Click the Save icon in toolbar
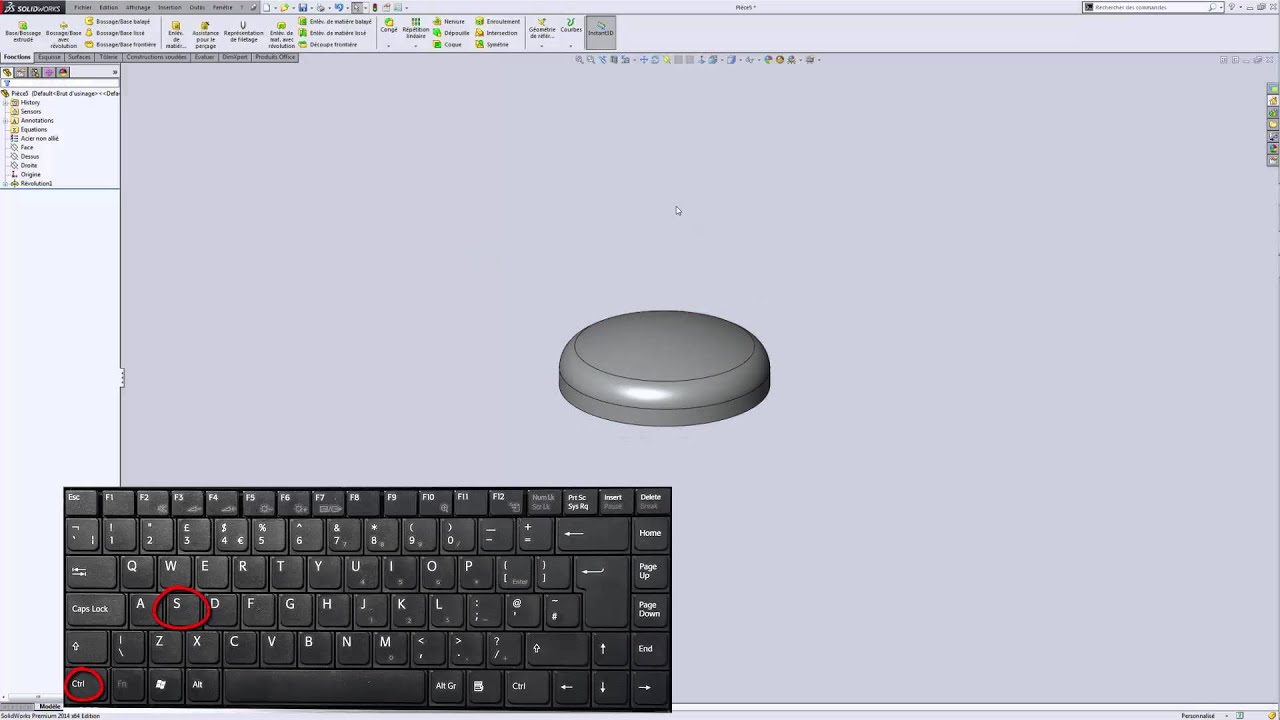This screenshot has width=1280, height=720. (303, 7)
